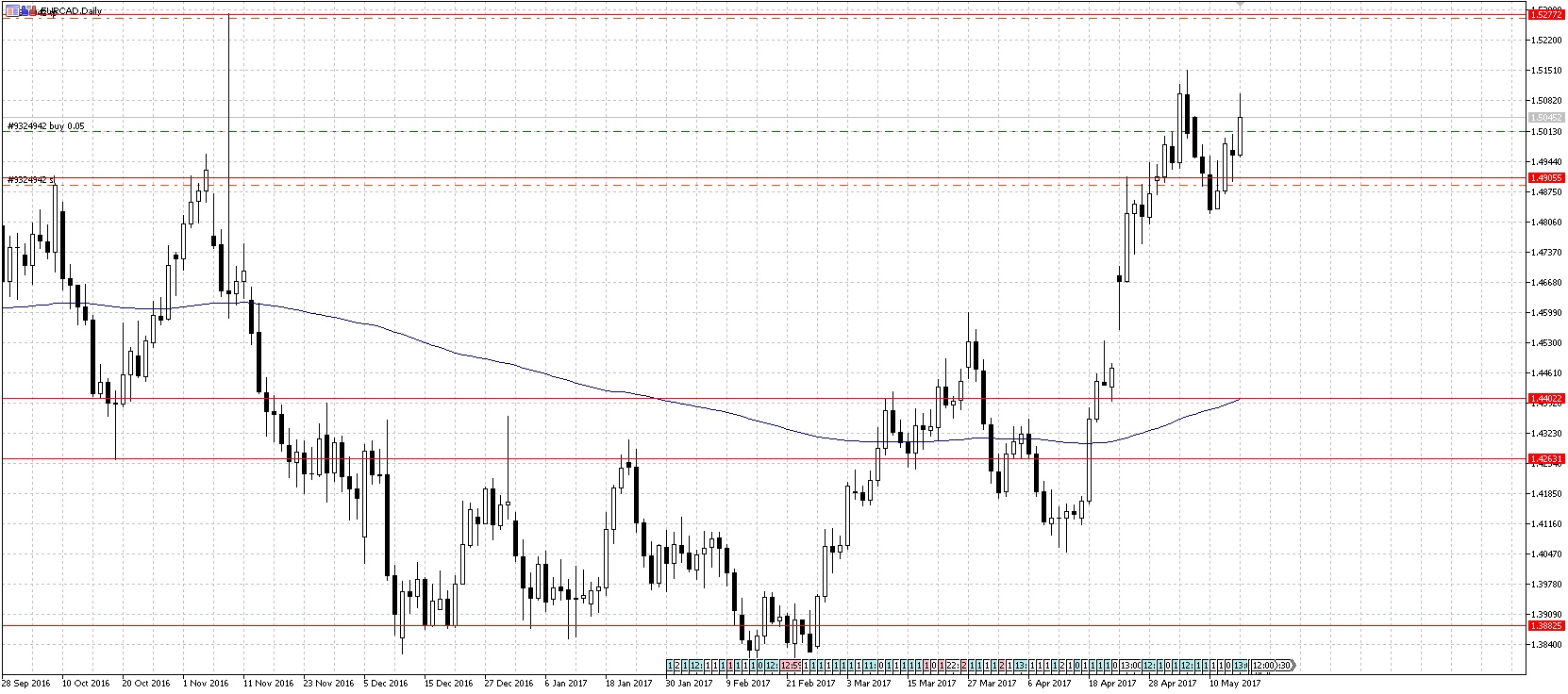Click the 1.52200 price scale value

pos(1545,41)
